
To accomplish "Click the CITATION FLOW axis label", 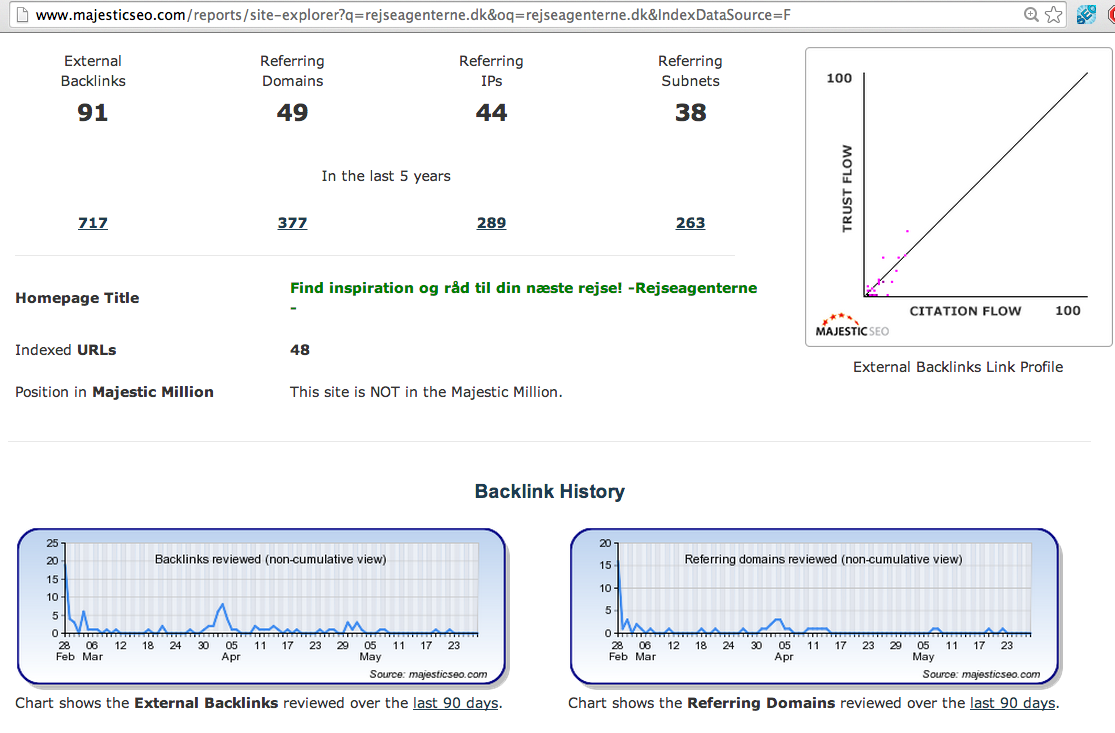I will click(x=965, y=311).
